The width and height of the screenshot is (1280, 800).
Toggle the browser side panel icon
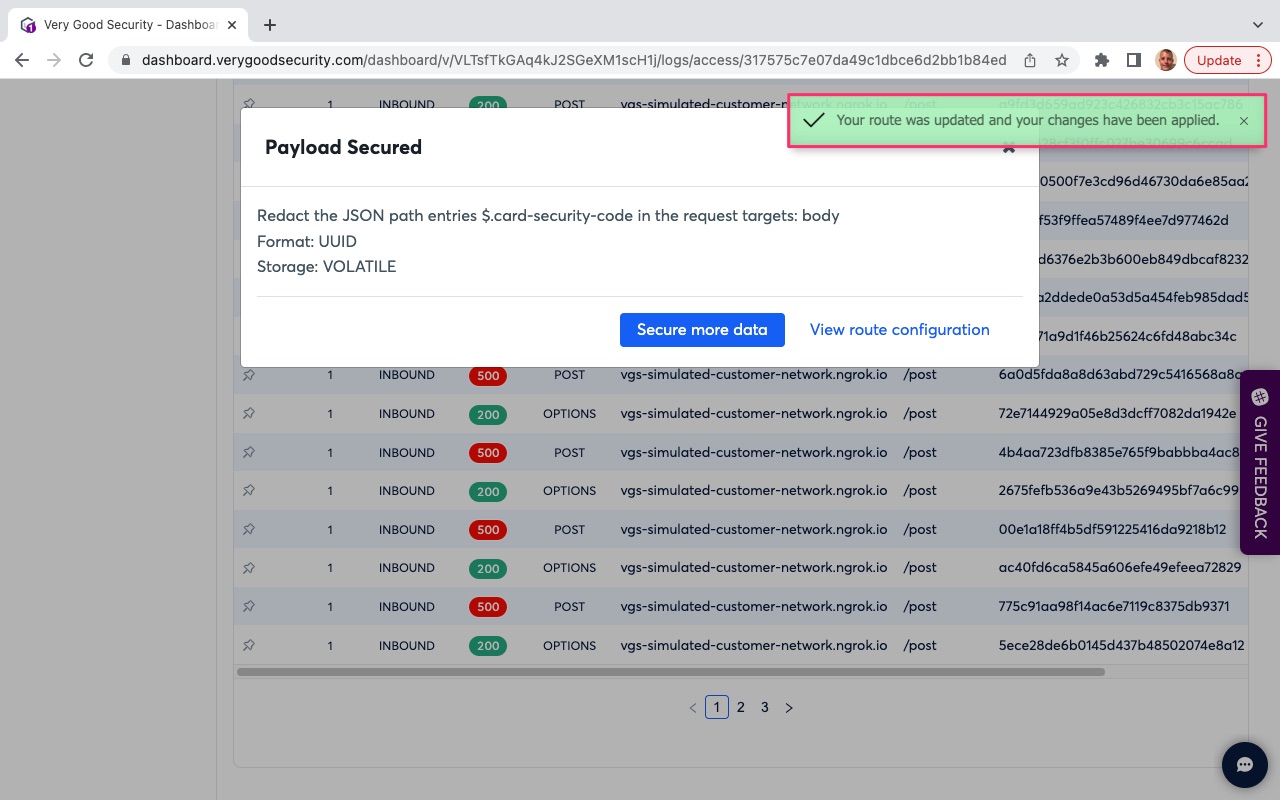pos(1134,60)
